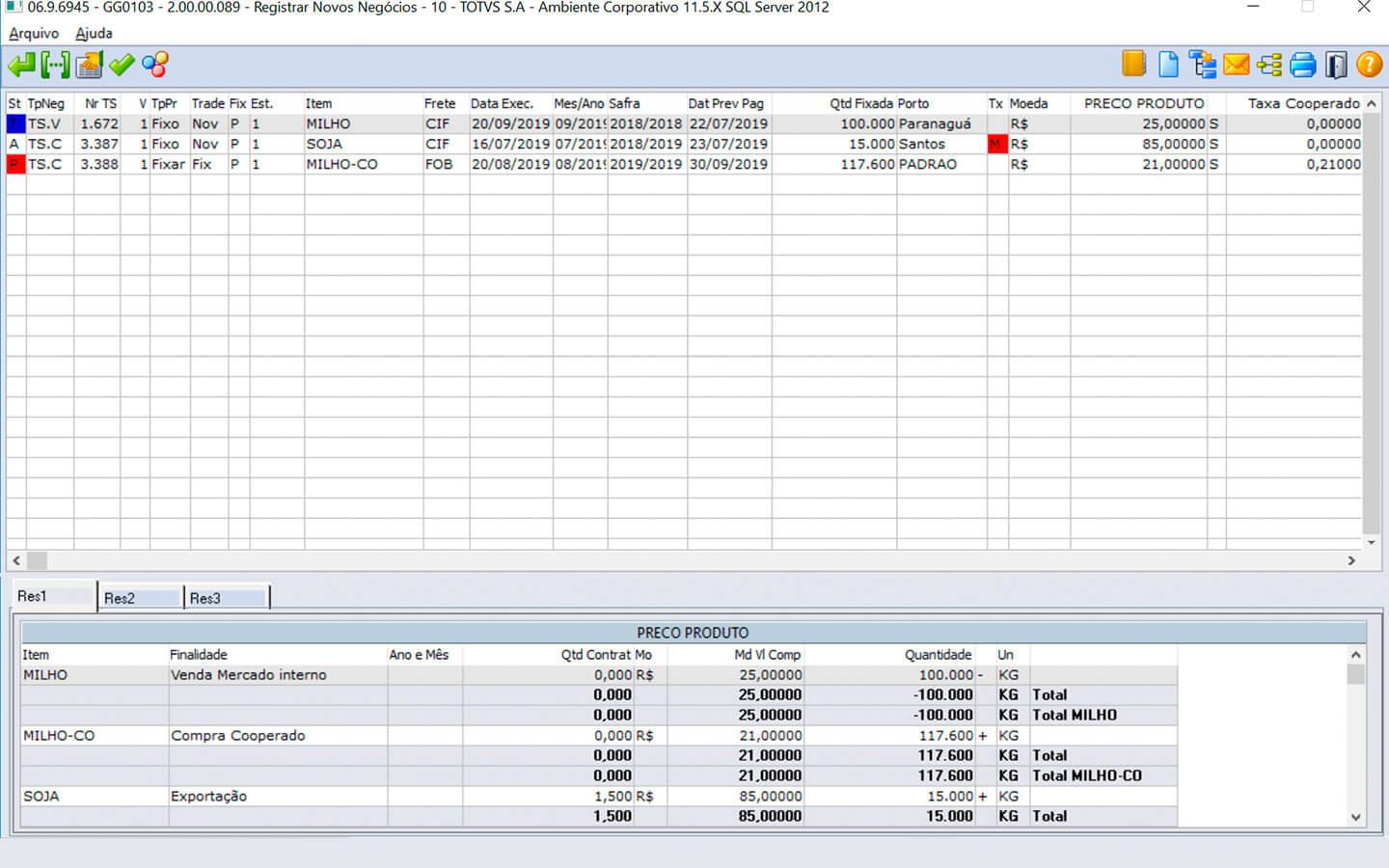Click the yellow envelope mail icon
The image size is (1389, 868).
pyautogui.click(x=1236, y=65)
